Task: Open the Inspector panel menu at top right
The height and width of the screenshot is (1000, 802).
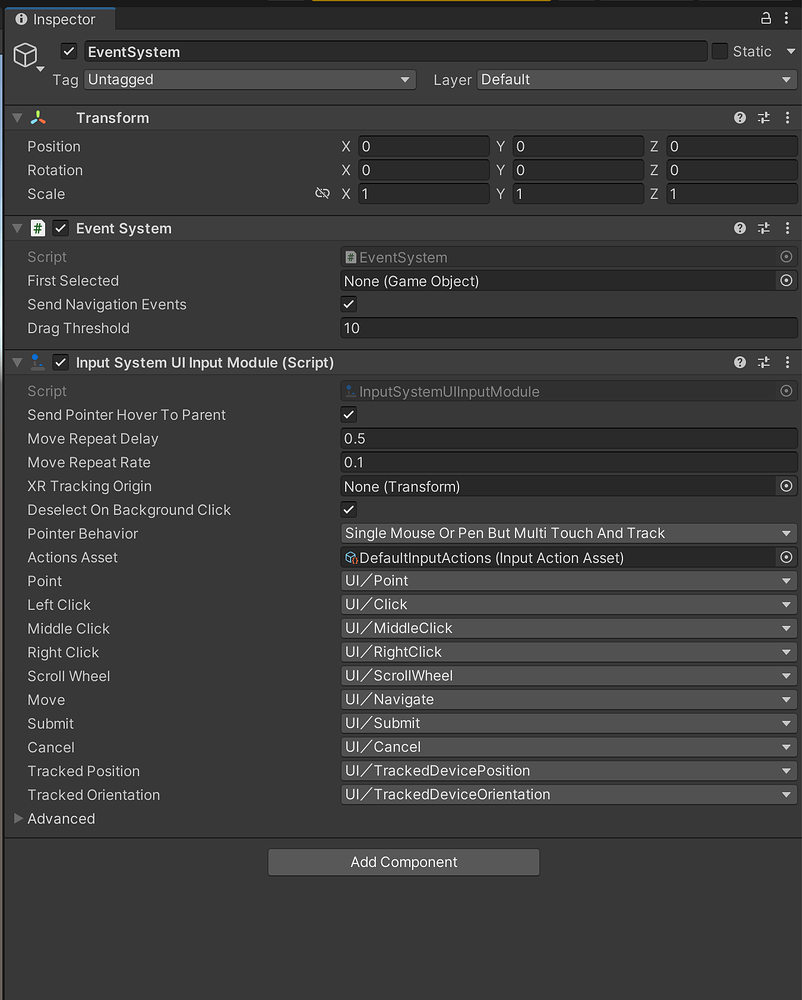Action: (x=787, y=18)
